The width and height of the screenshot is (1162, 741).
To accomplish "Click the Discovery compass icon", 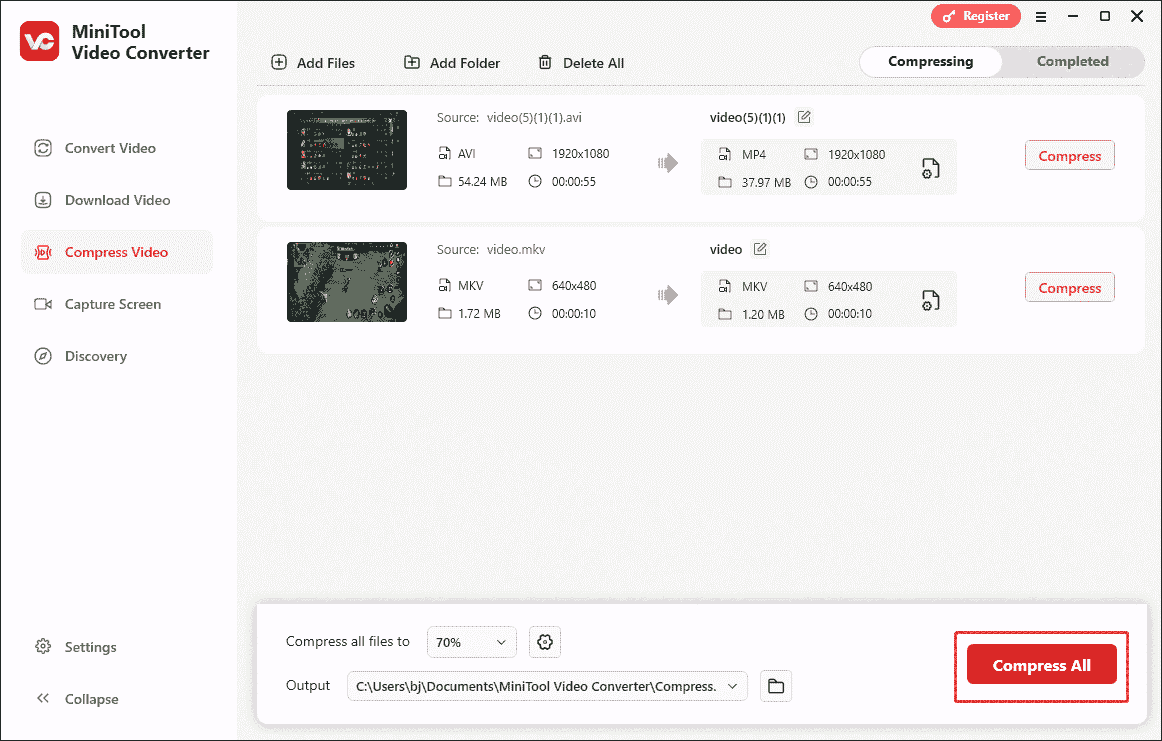I will point(43,356).
